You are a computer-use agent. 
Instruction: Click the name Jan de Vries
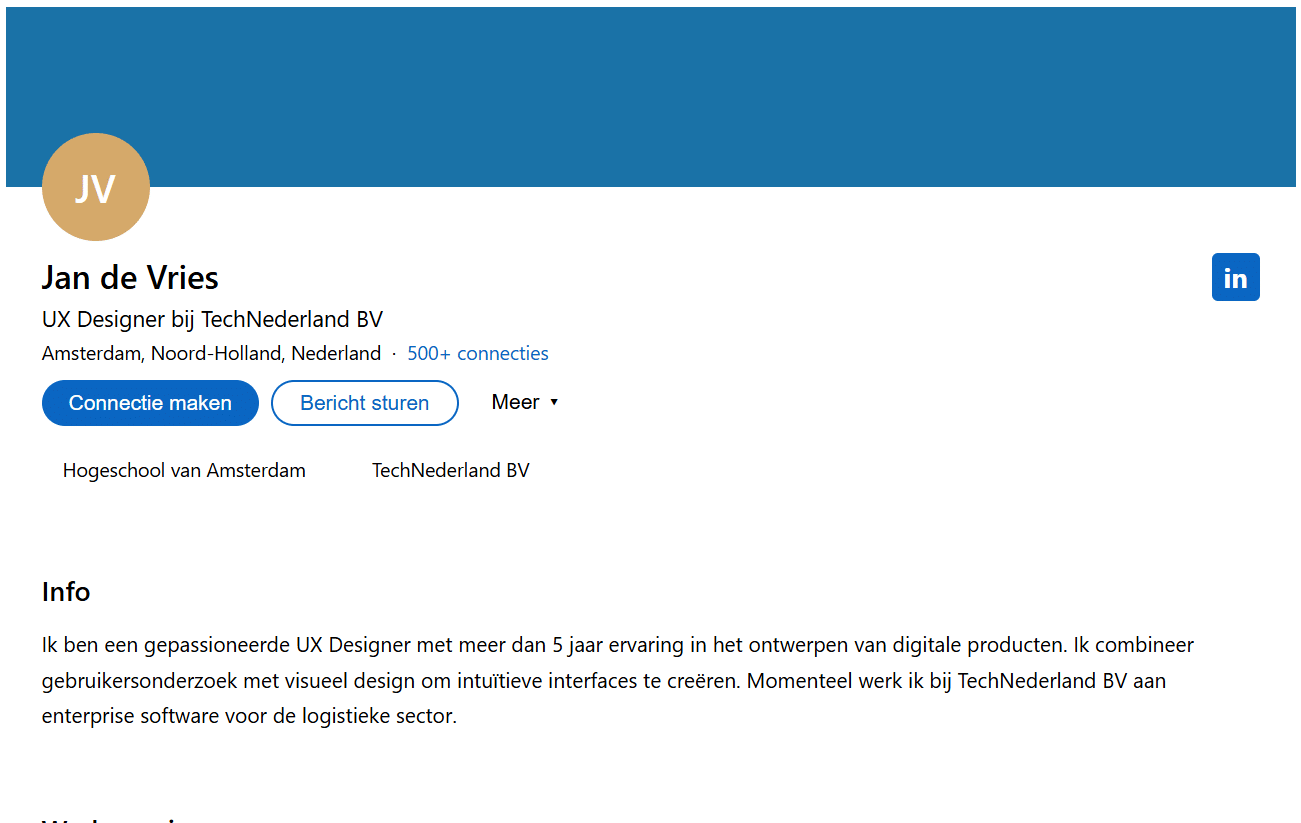(x=130, y=277)
